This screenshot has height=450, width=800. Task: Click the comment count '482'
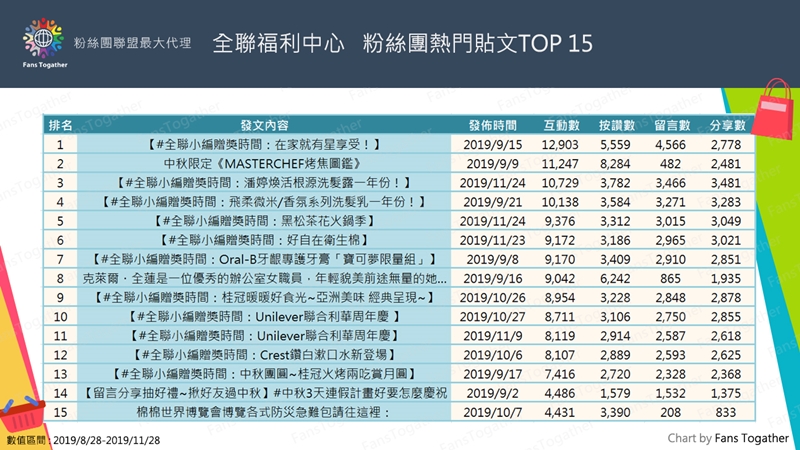[x=670, y=164]
